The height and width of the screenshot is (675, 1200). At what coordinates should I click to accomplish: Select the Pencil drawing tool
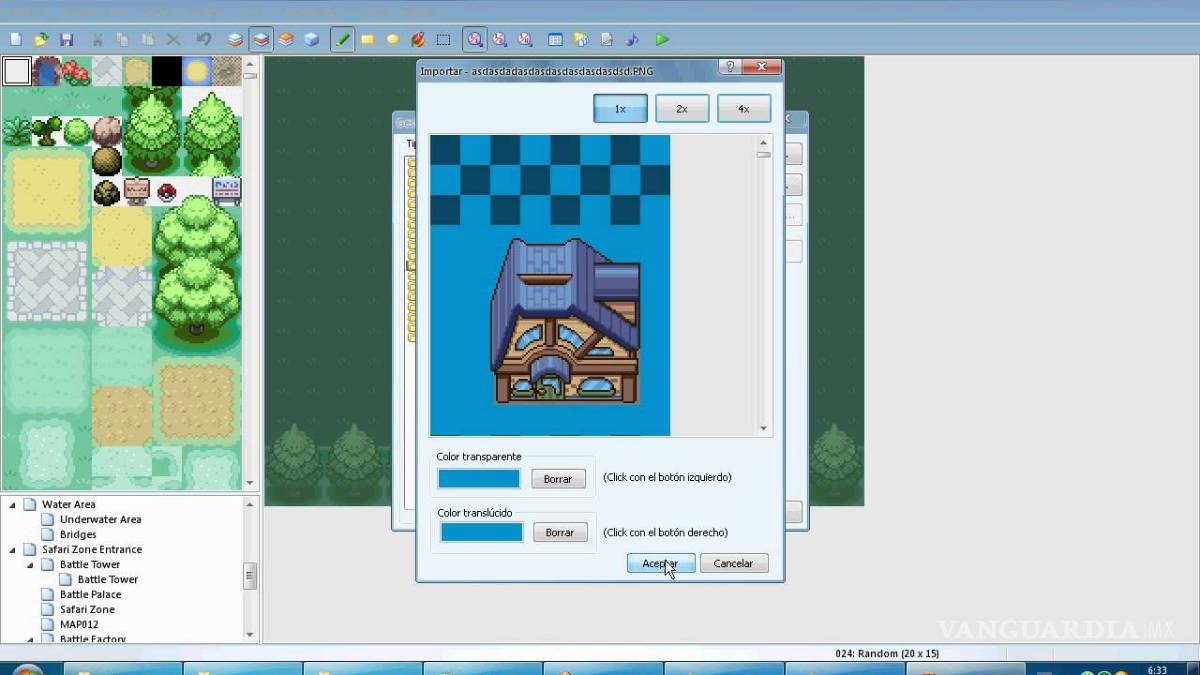[x=343, y=40]
